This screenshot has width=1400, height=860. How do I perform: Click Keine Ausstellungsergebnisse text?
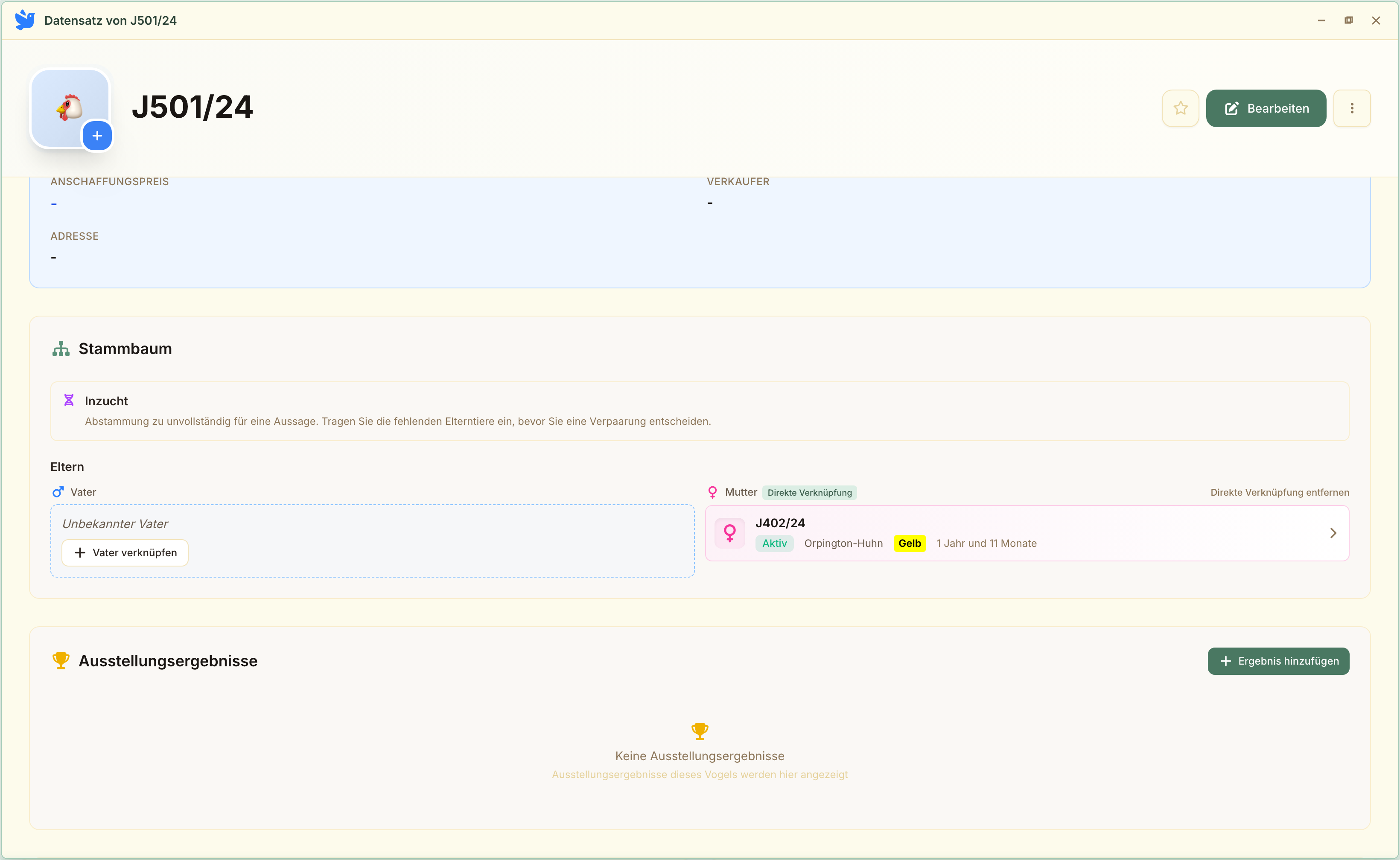click(700, 756)
